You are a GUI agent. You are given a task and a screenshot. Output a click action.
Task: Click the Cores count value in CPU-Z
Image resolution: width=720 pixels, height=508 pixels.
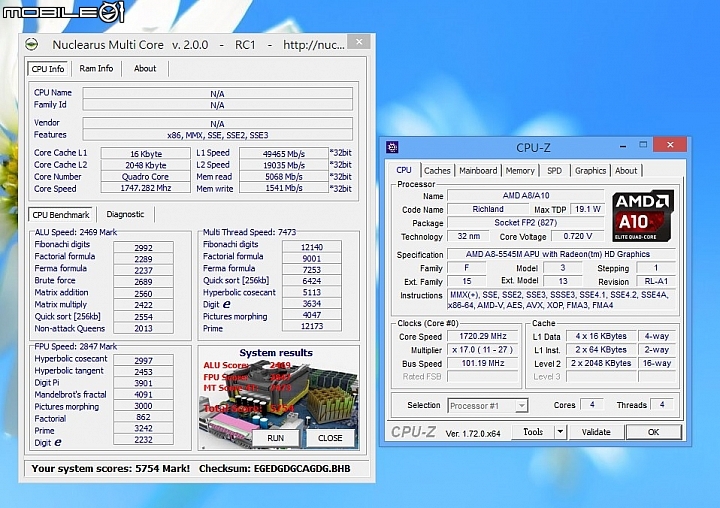pos(592,405)
